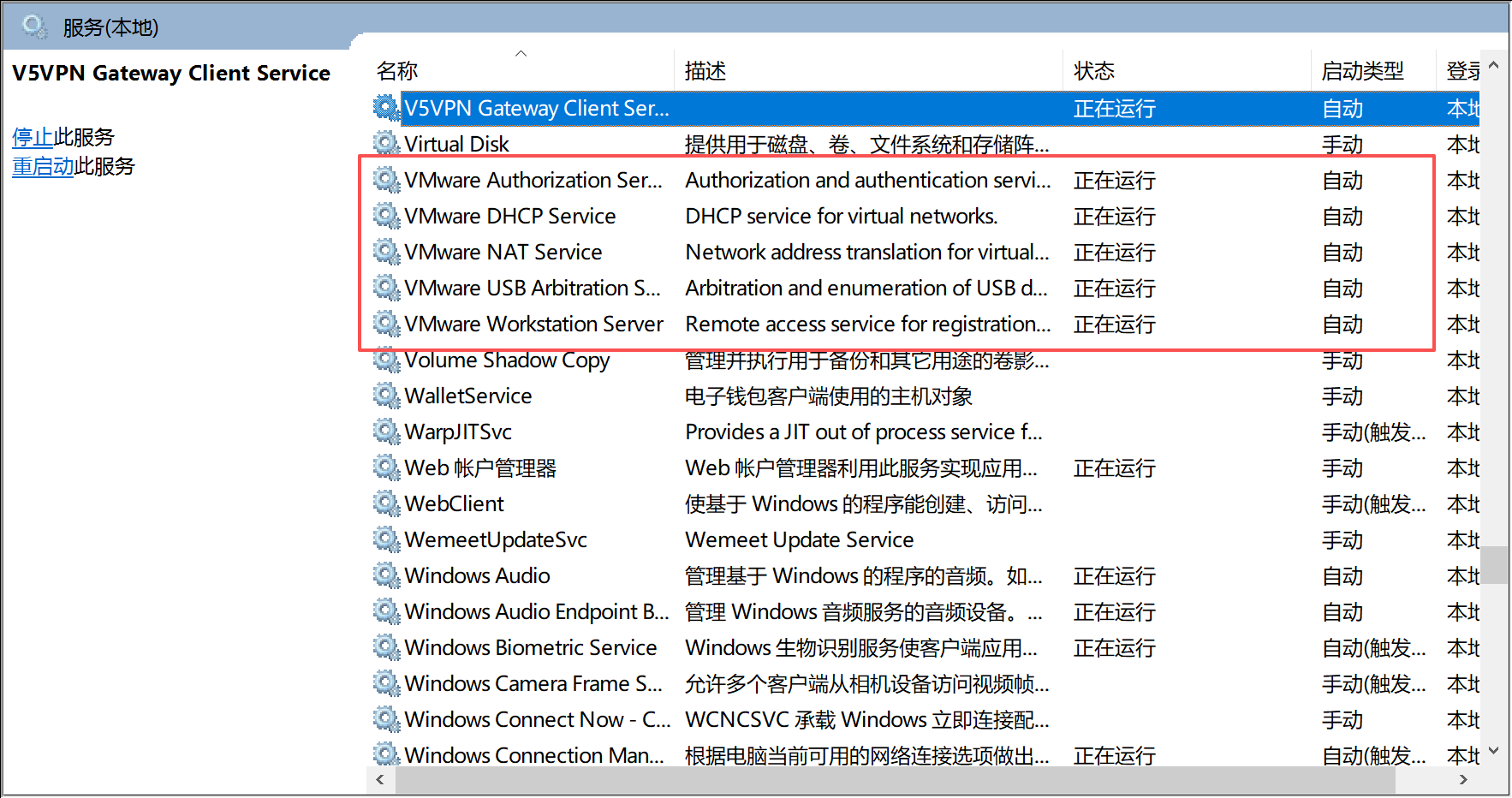Image resolution: width=1512 pixels, height=798 pixels.
Task: Click the gear icon beside Virtual Disk
Action: click(386, 144)
